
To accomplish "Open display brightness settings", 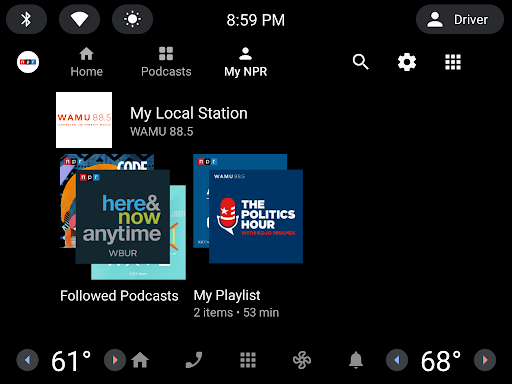I will tap(132, 19).
